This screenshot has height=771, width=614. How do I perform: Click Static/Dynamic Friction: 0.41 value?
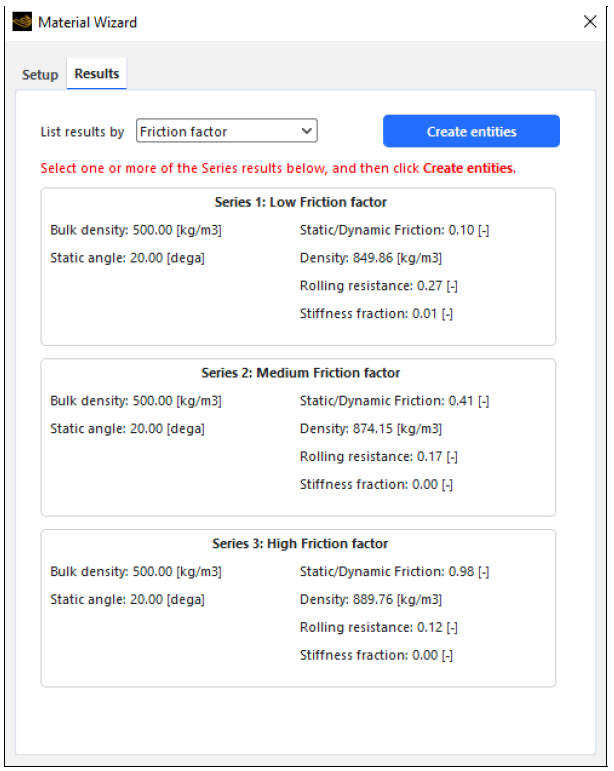click(394, 401)
